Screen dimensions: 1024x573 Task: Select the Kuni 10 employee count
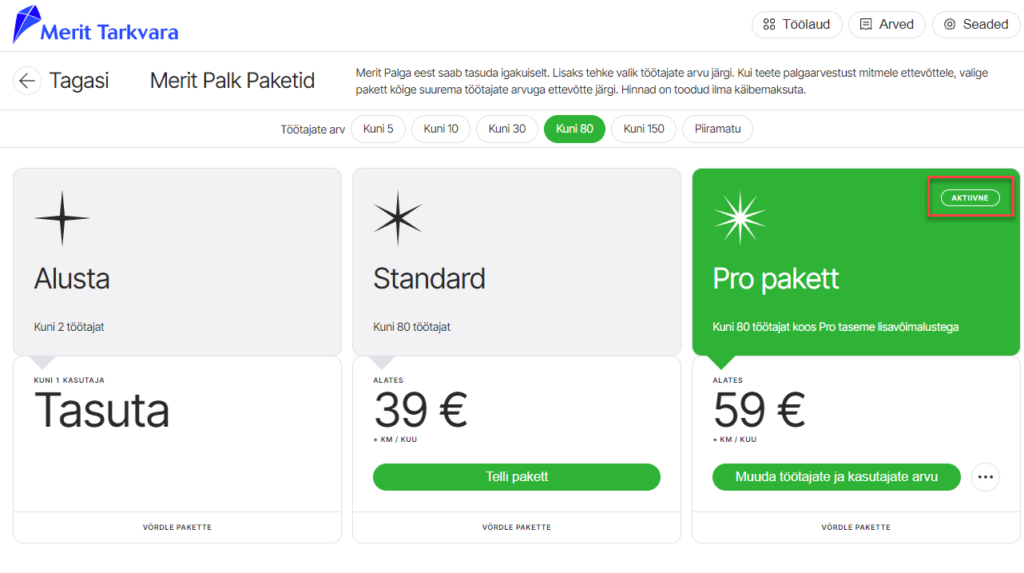tap(441, 129)
